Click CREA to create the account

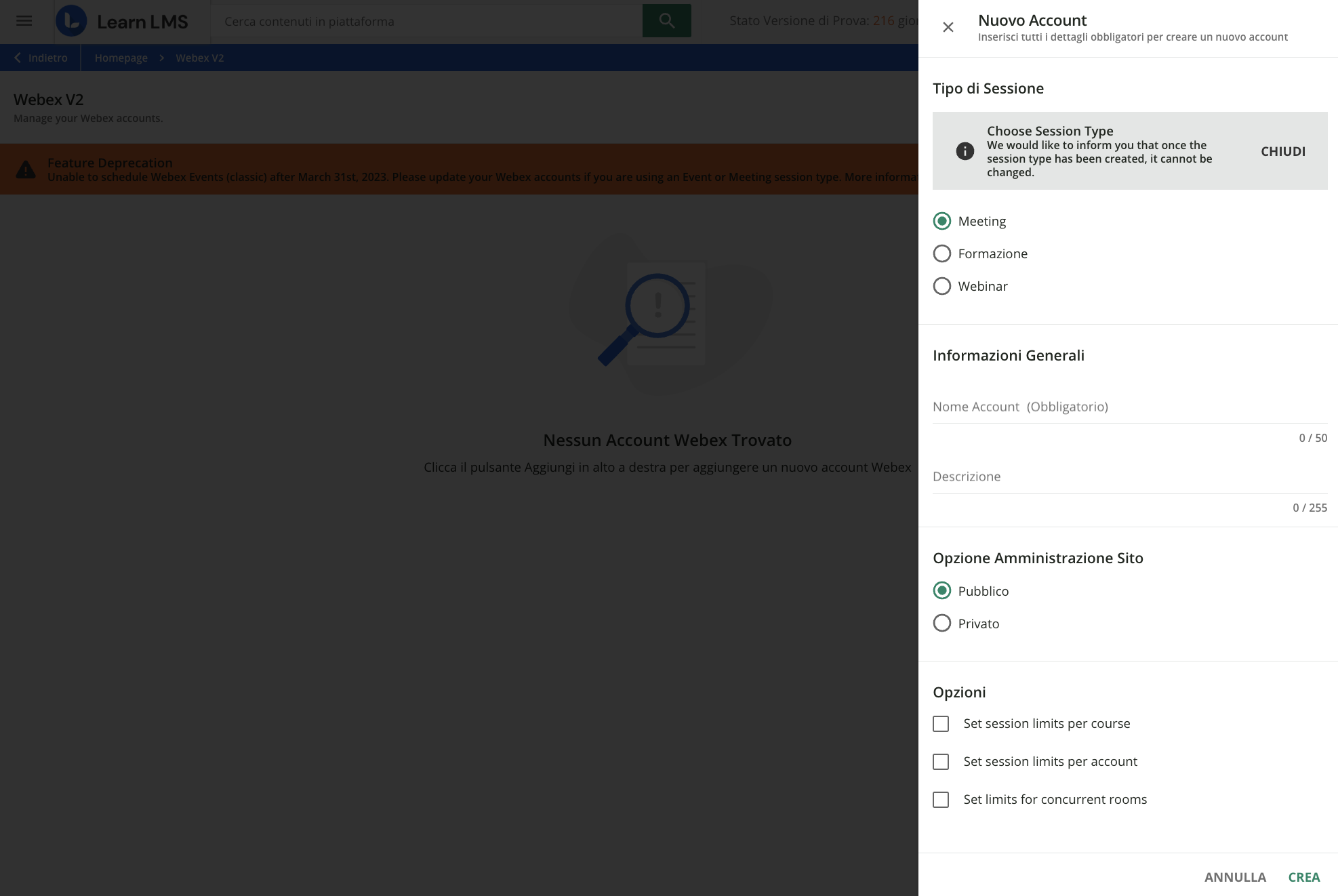tap(1304, 876)
